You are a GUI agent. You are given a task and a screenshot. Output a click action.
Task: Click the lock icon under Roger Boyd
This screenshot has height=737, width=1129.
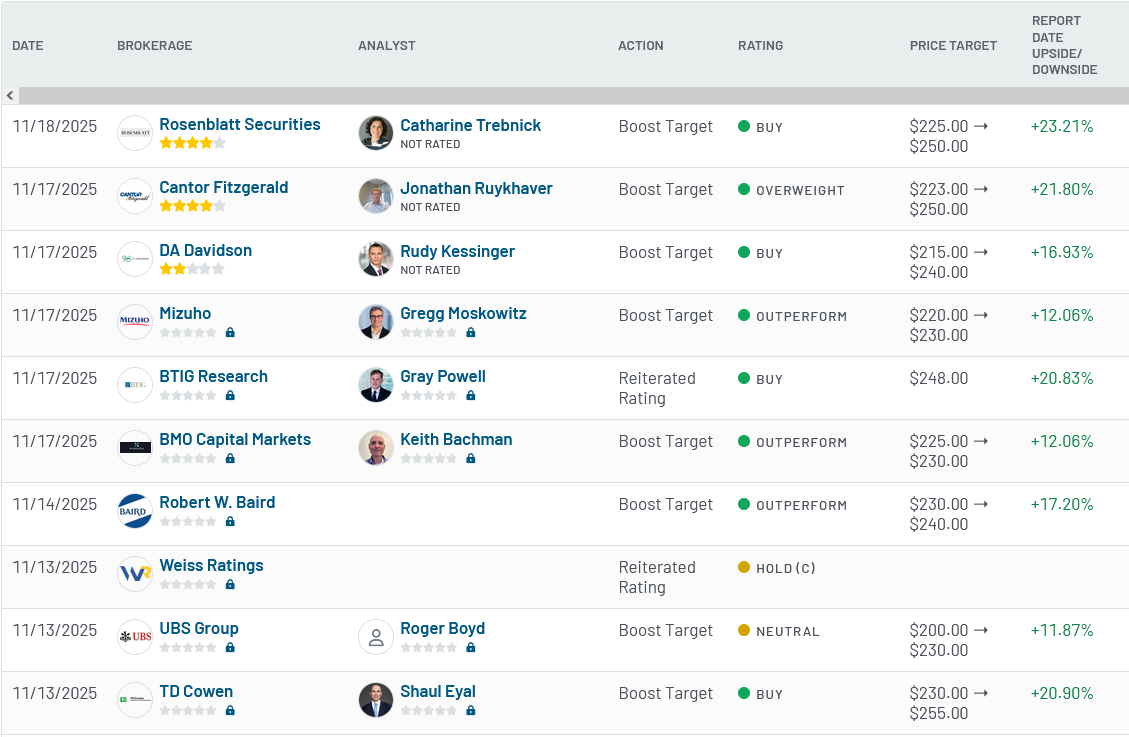pyautogui.click(x=471, y=647)
